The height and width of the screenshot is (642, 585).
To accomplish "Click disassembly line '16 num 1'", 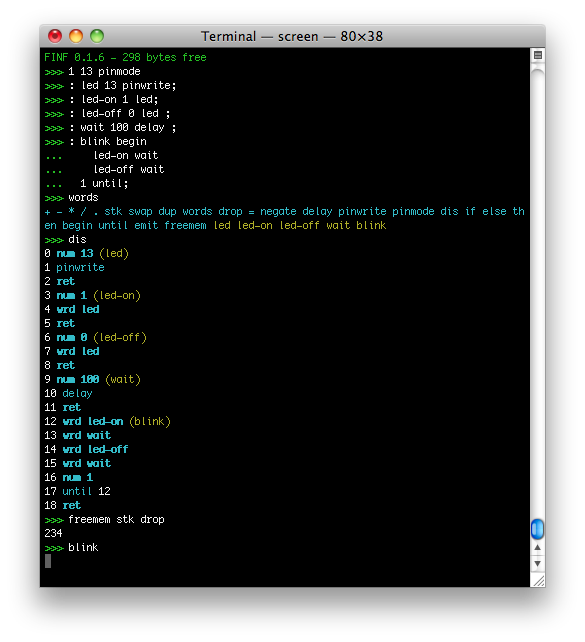I will [x=68, y=477].
